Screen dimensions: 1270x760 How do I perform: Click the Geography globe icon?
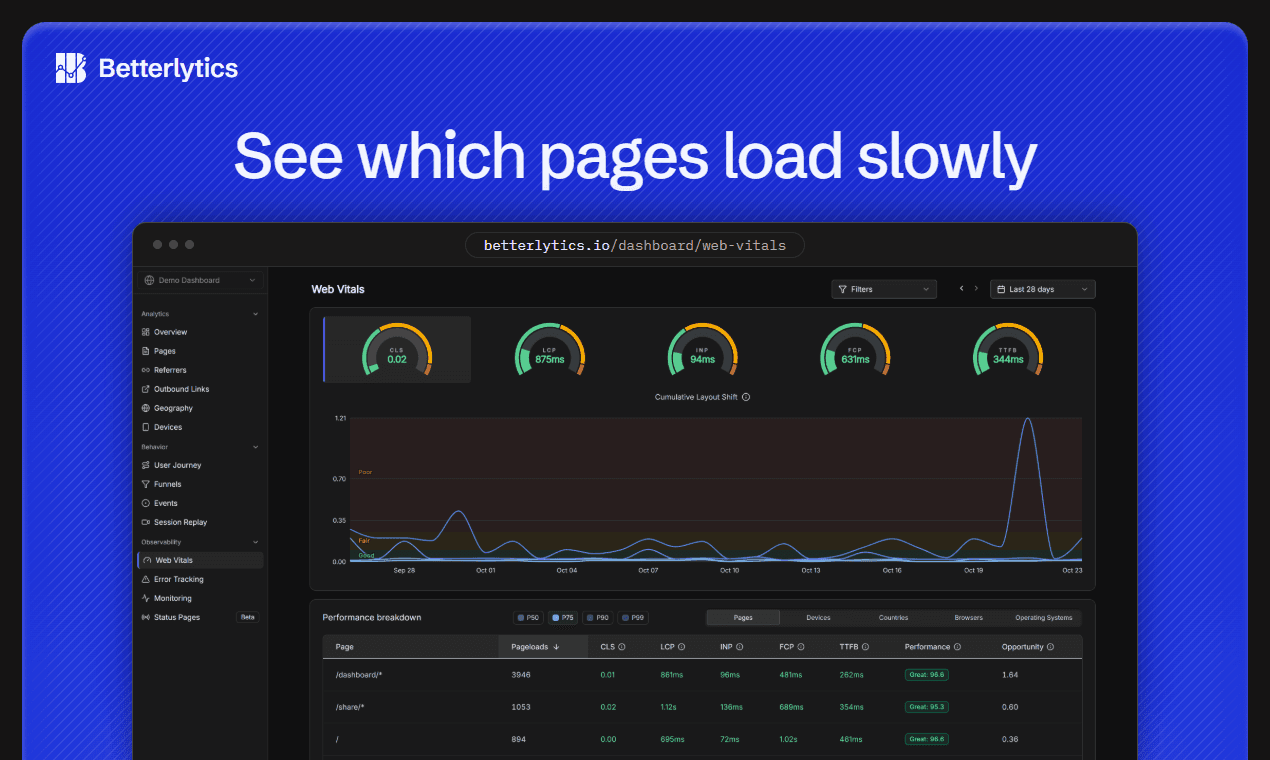click(146, 408)
